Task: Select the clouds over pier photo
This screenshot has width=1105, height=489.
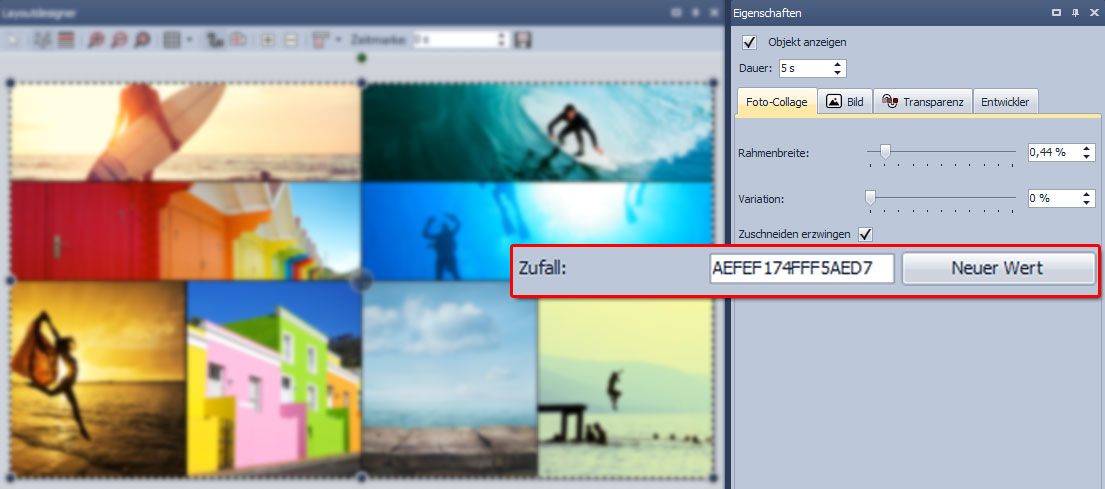Action: pos(450,378)
